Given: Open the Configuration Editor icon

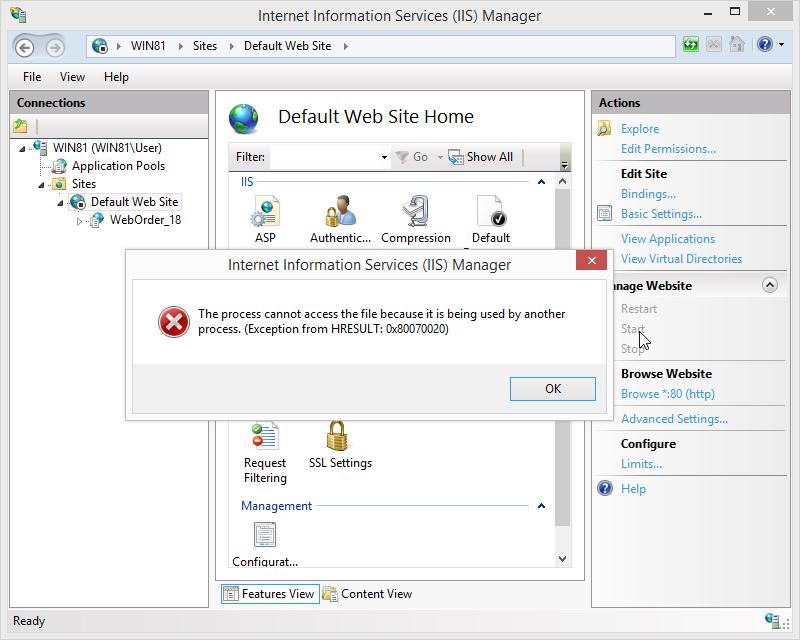Looking at the screenshot, I should (x=265, y=534).
